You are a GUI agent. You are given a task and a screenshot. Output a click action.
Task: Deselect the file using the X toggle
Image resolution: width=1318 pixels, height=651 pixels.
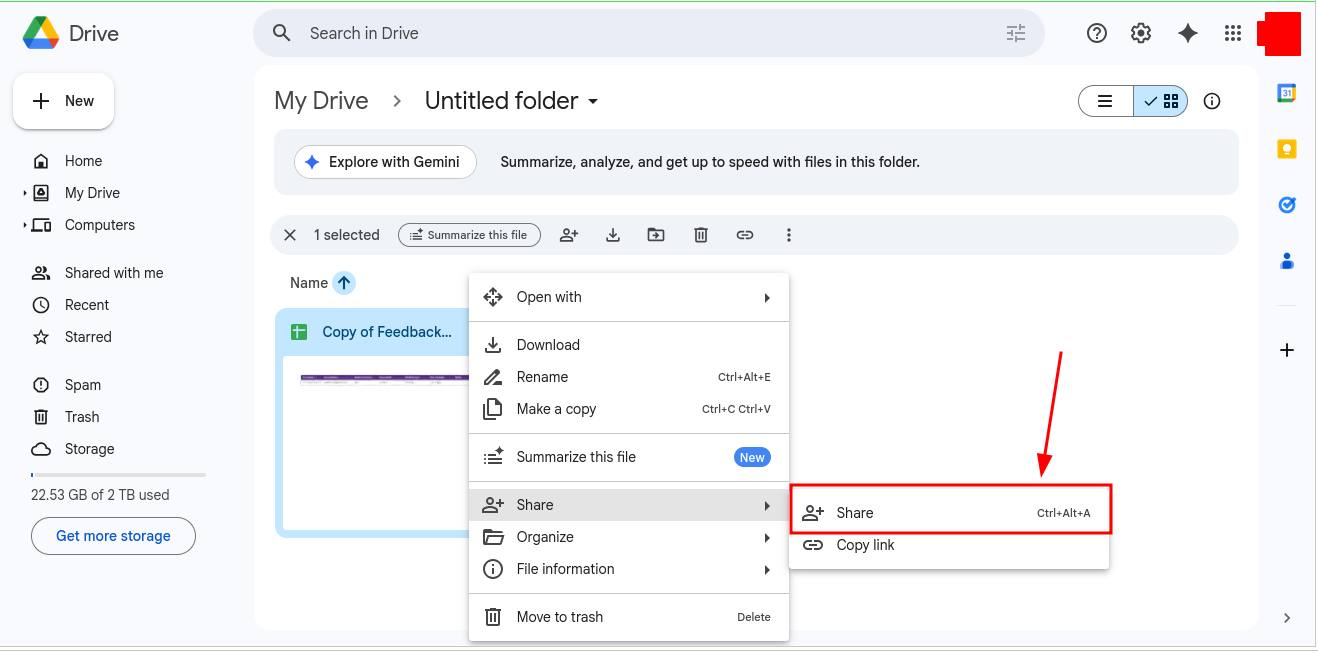[289, 234]
